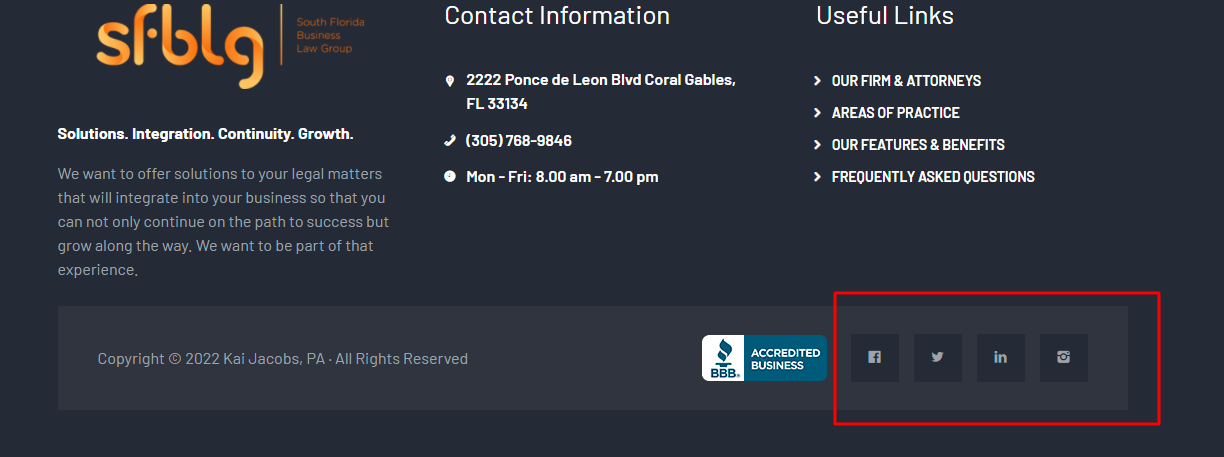
Task: Click the location pin icon beside address
Action: [x=450, y=81]
